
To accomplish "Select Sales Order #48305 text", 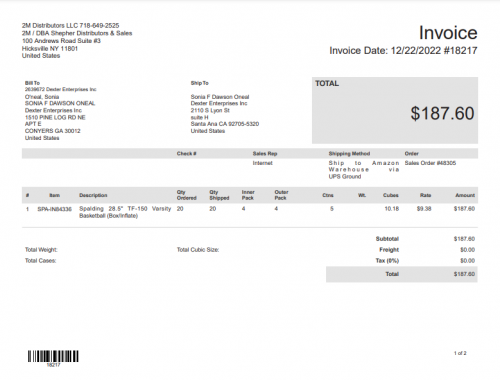I will point(430,163).
